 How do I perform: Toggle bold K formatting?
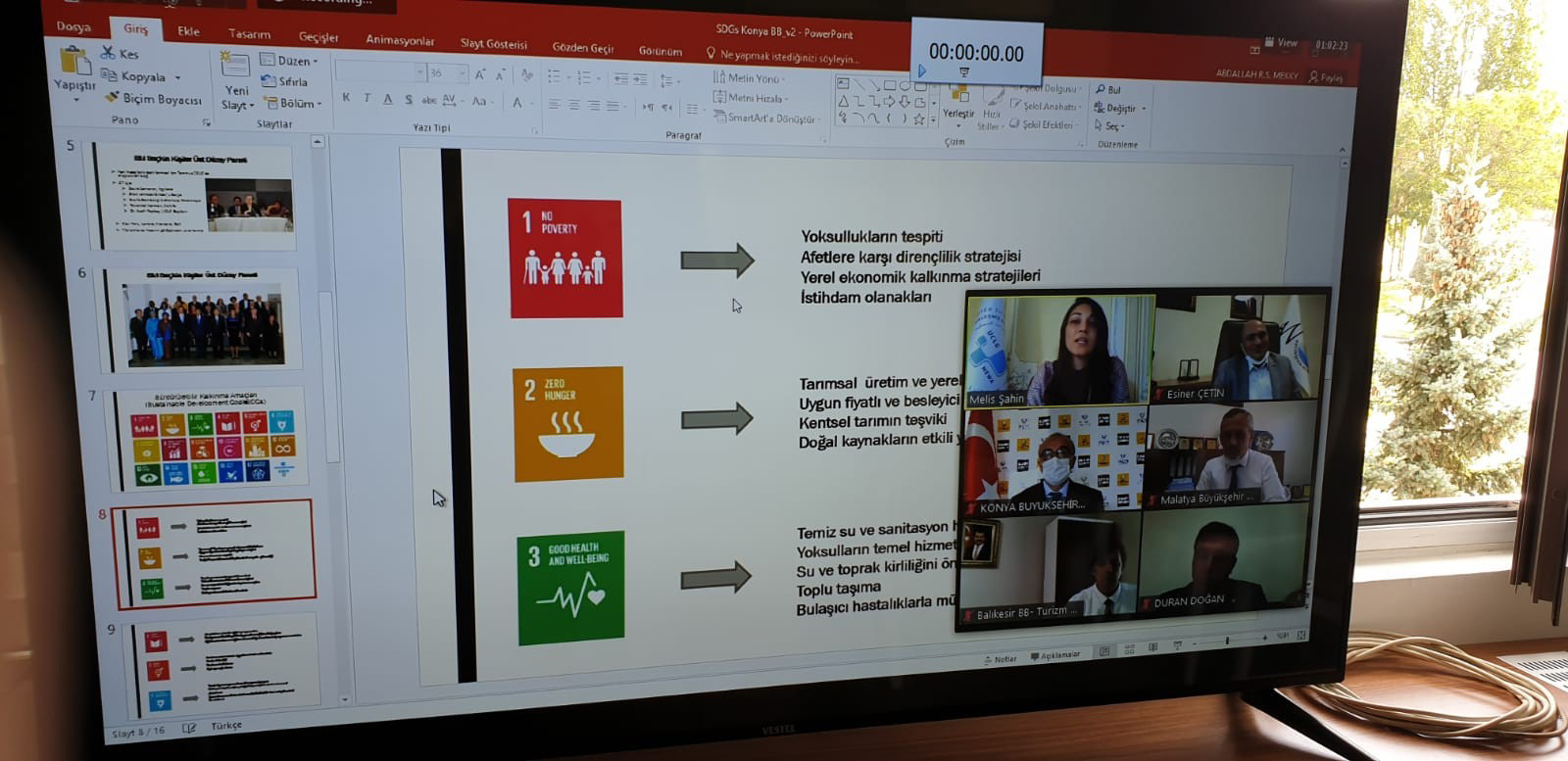pos(346,98)
